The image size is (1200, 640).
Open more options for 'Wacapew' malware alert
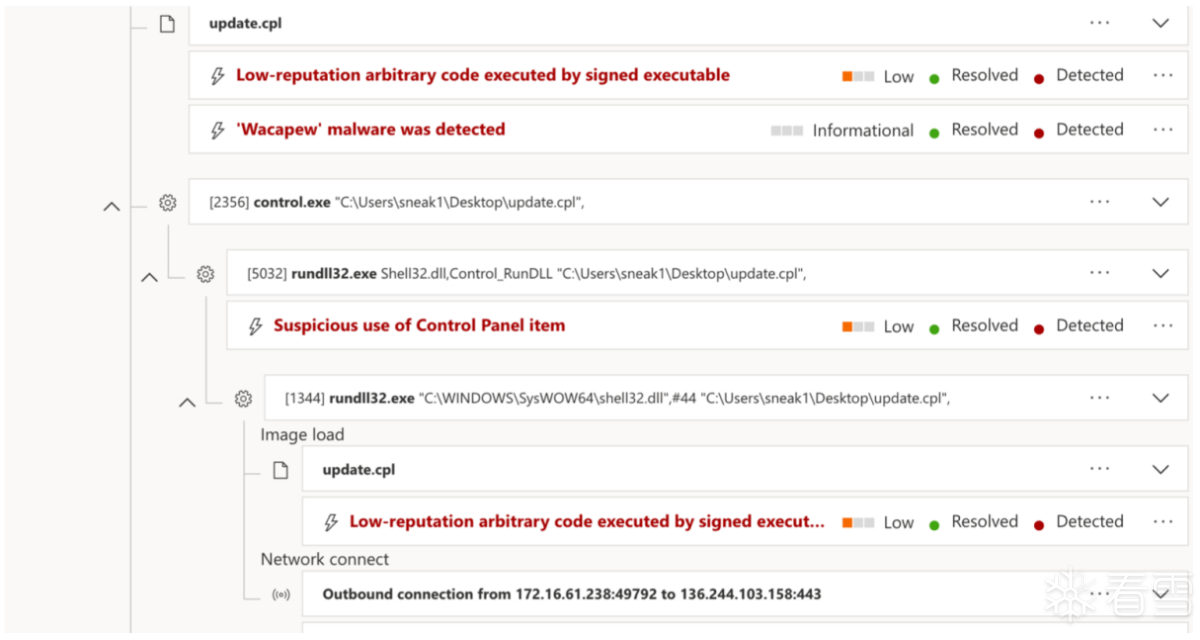1162,130
